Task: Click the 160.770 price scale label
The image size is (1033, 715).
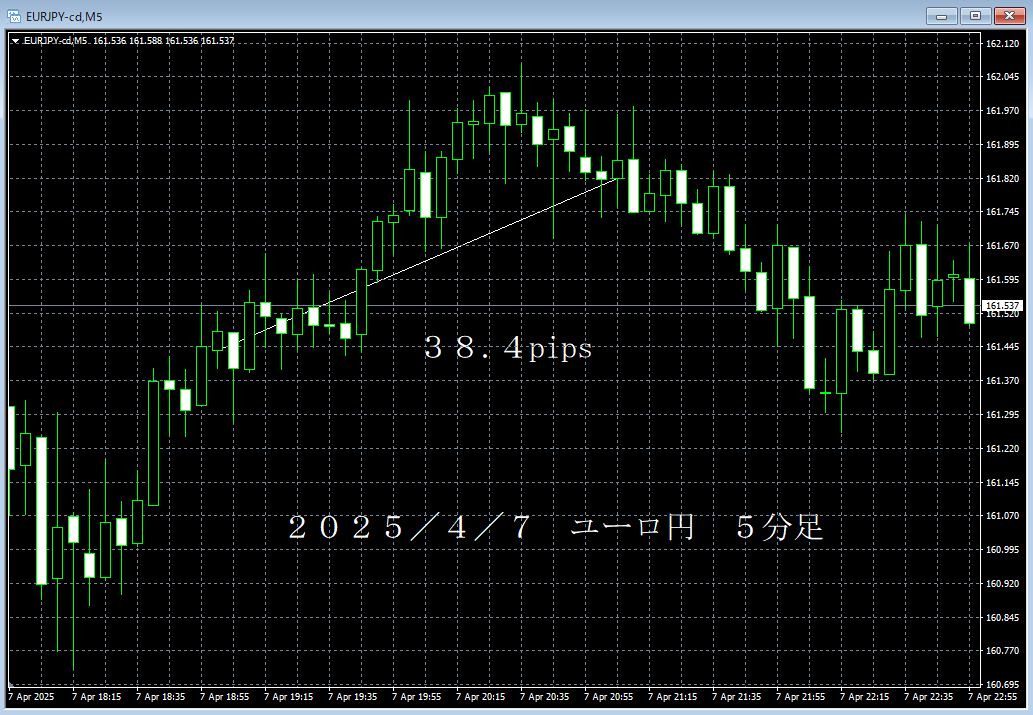Action: coord(1002,650)
